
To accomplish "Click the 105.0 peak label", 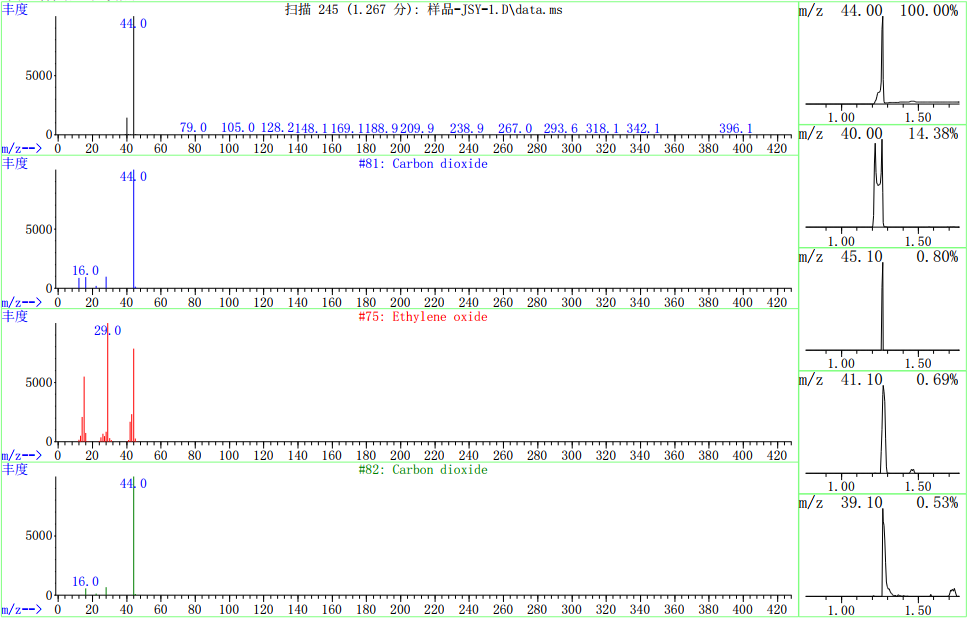I will click(x=238, y=128).
